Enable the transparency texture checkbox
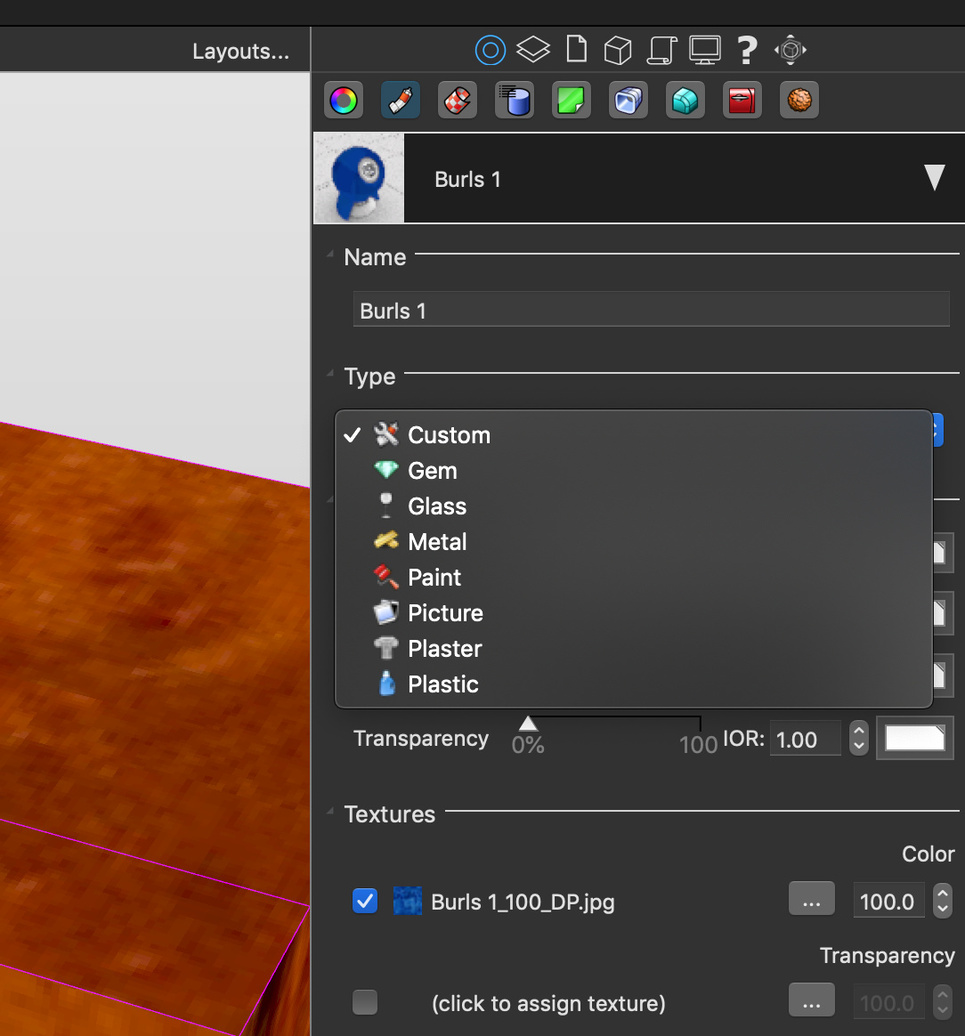The image size is (965, 1036). coord(365,1002)
